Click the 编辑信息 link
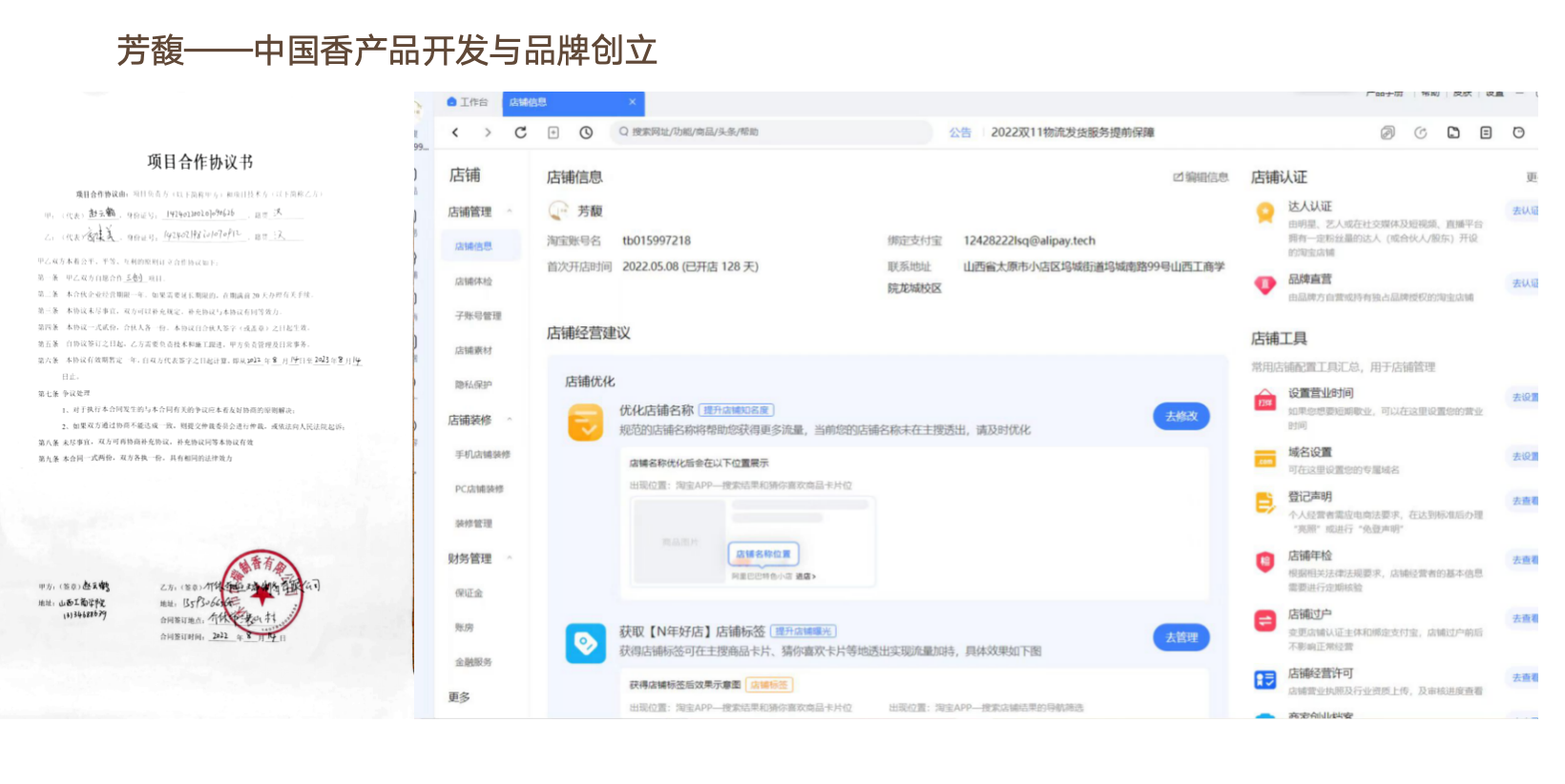The width and height of the screenshot is (1565, 784). [1200, 177]
